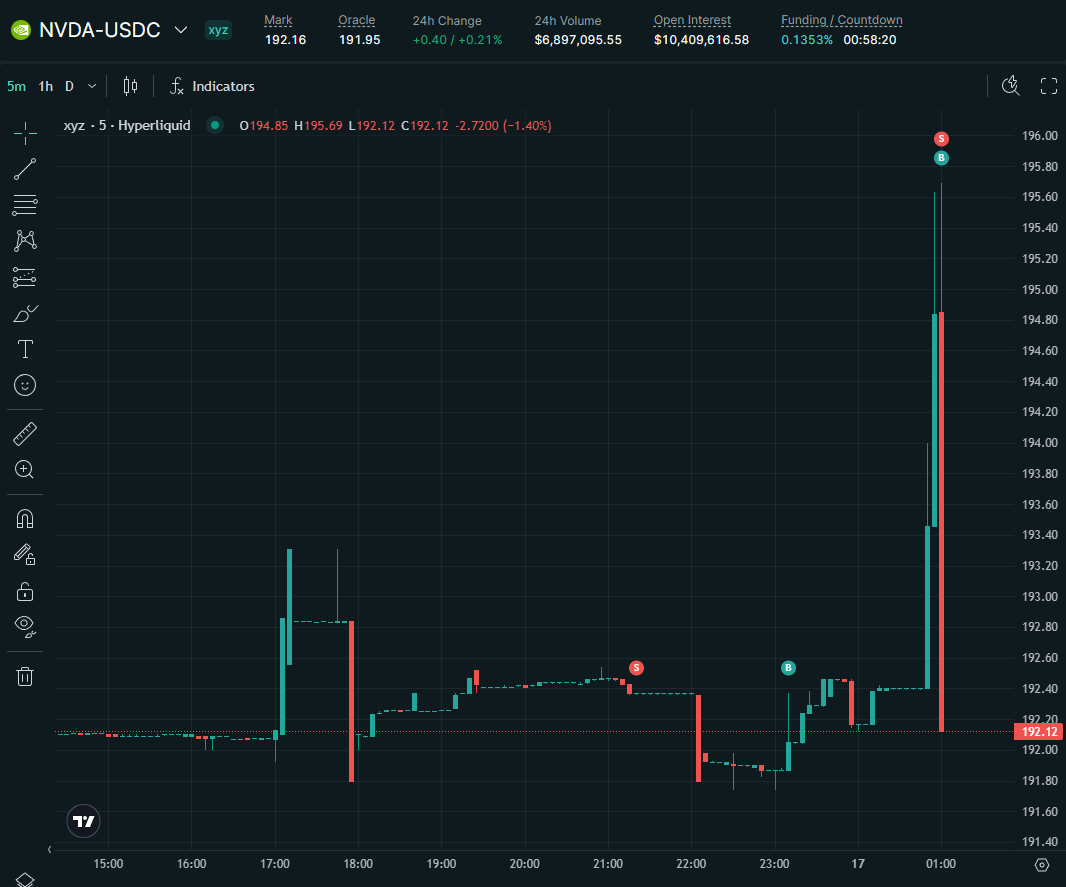Expand the timeframe dropdown arrow

click(92, 86)
